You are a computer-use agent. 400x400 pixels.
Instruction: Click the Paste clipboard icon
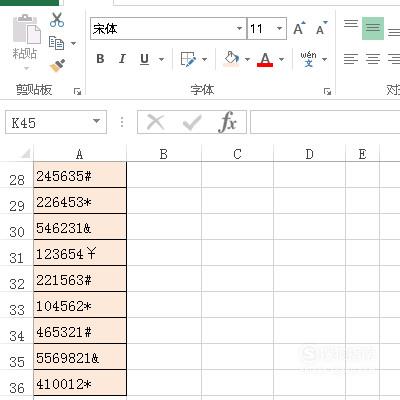click(x=27, y=29)
